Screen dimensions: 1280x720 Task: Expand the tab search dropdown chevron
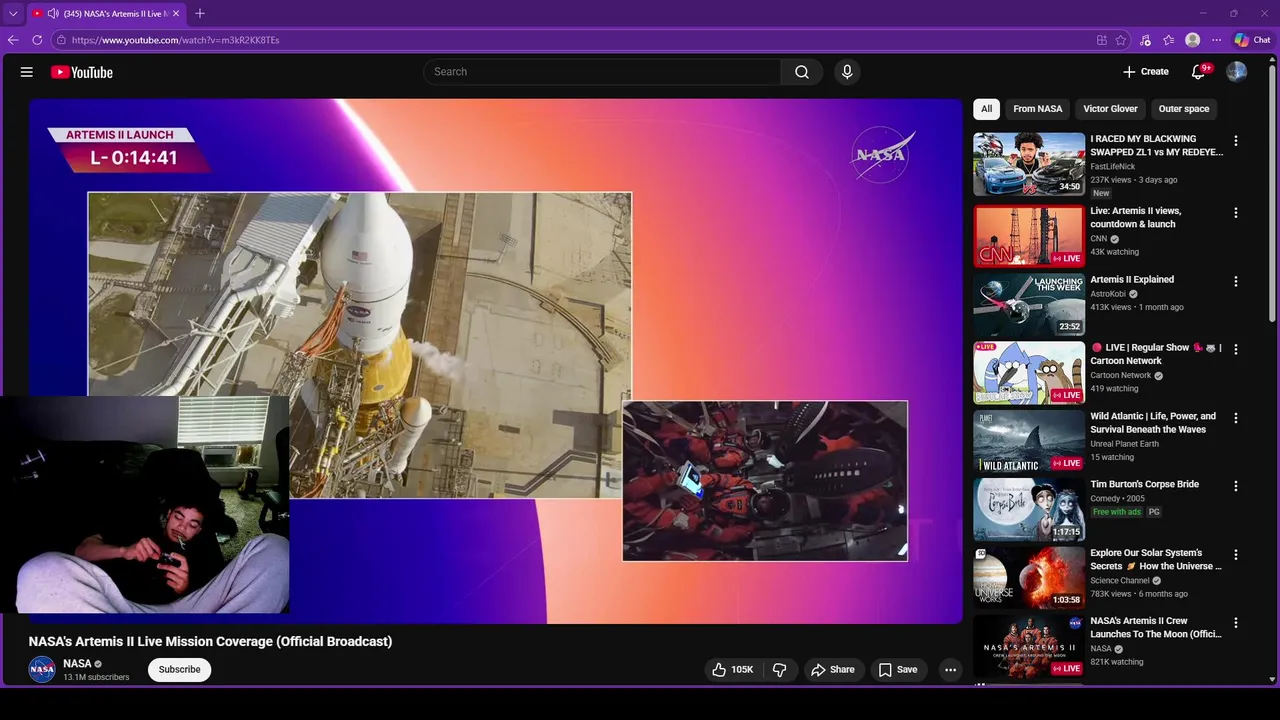(x=13, y=13)
